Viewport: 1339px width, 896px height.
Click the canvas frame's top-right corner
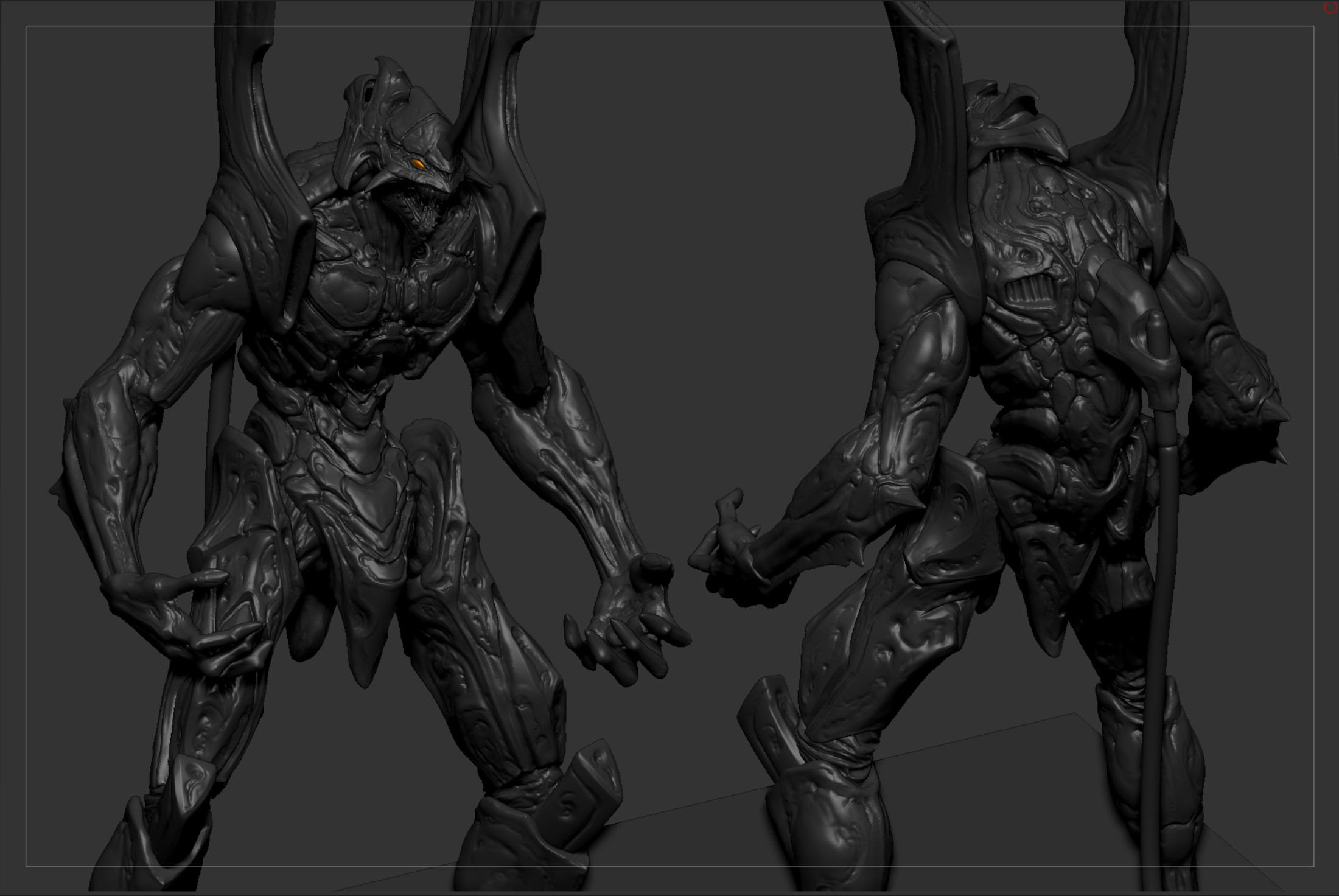coord(1313,27)
